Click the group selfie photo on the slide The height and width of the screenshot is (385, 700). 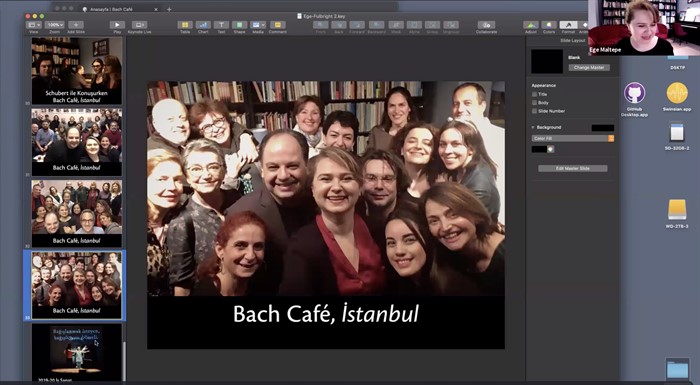(326, 188)
